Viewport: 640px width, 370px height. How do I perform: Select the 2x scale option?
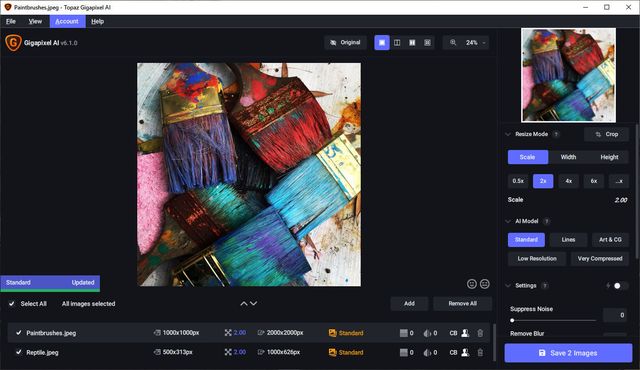click(x=543, y=181)
